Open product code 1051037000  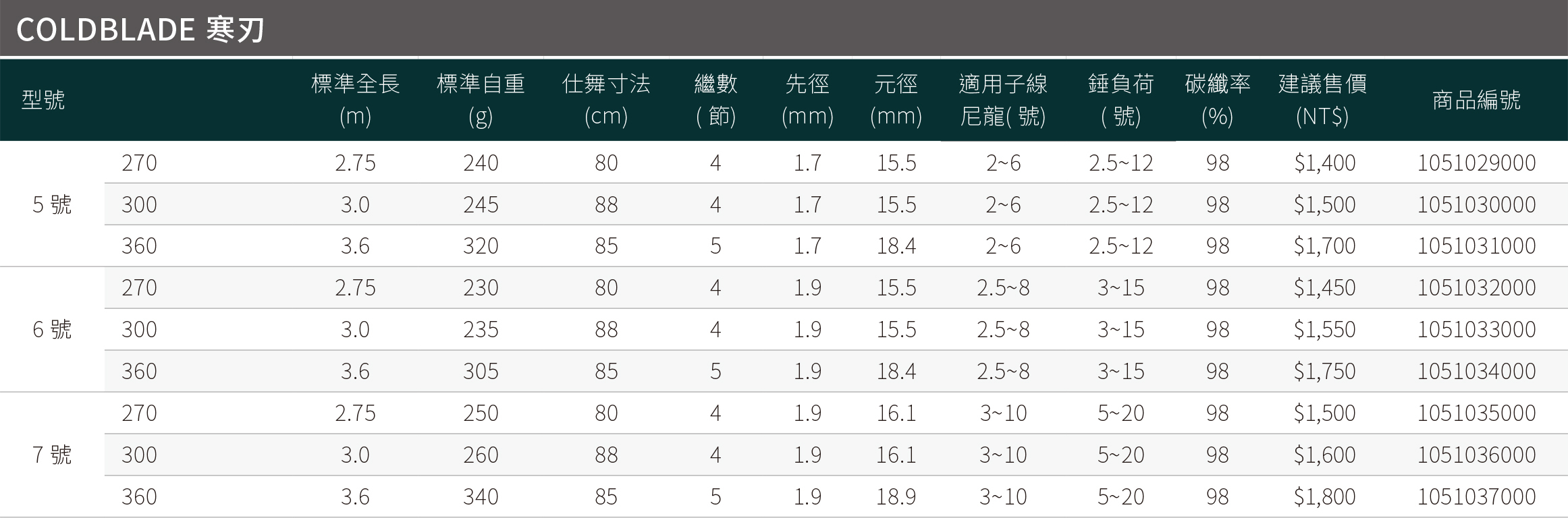(x=1476, y=496)
